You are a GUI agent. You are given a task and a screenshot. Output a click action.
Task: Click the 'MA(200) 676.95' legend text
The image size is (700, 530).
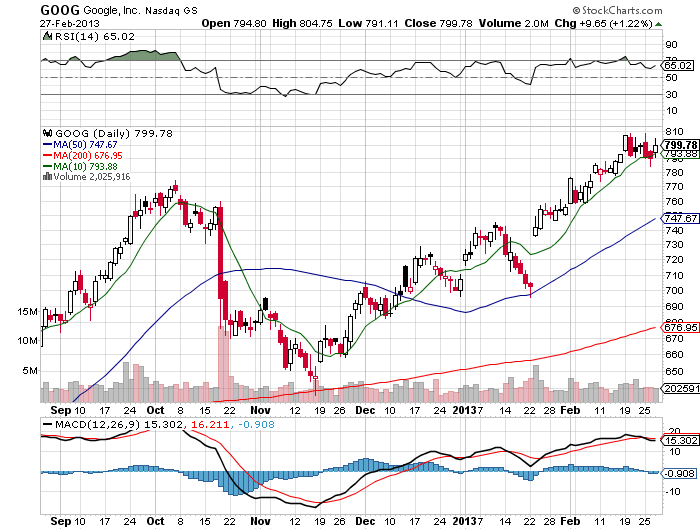88,156
